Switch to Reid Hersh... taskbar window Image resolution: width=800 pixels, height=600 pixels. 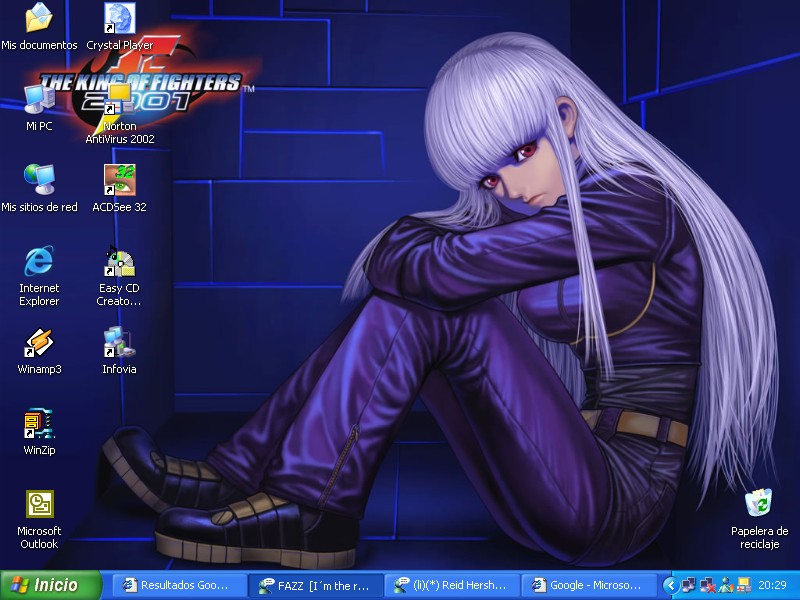452,585
